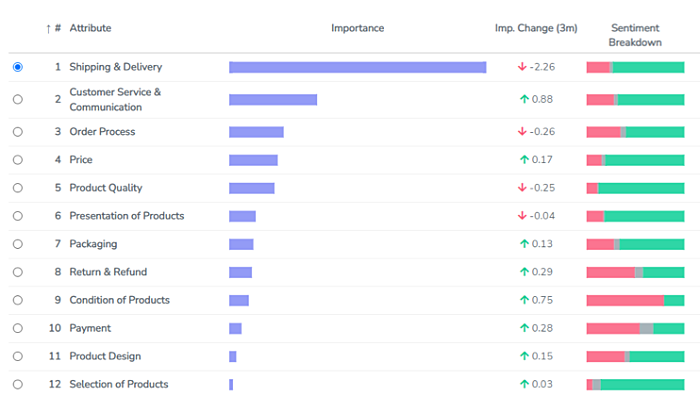This screenshot has width=700, height=396.
Task: Click the Payment sentiment breakdown bar
Action: [635, 329]
